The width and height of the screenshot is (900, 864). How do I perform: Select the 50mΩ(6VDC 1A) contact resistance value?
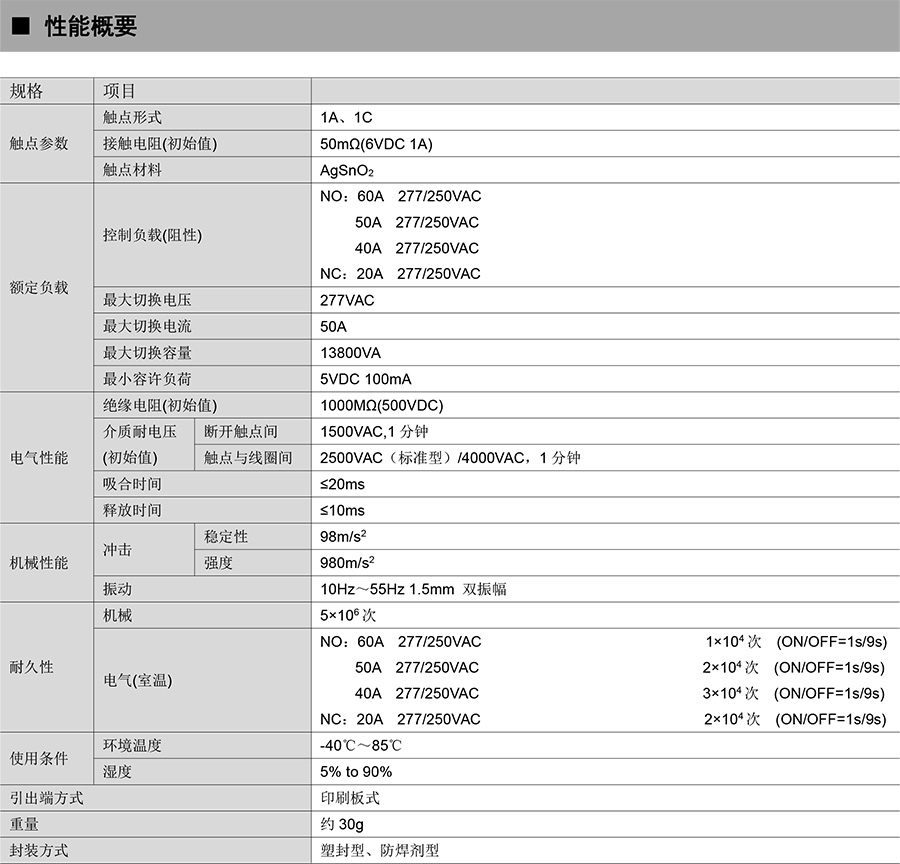376,144
